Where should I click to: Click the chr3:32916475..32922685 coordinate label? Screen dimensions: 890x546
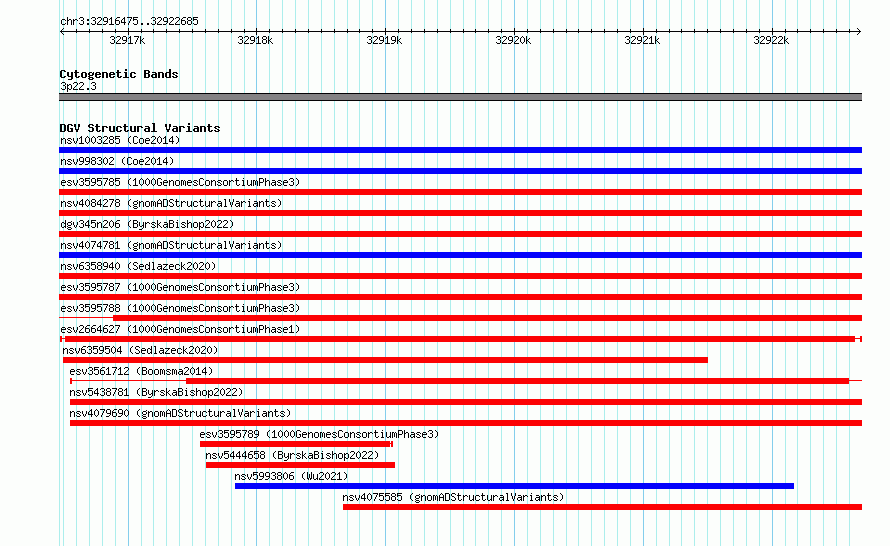point(129,22)
